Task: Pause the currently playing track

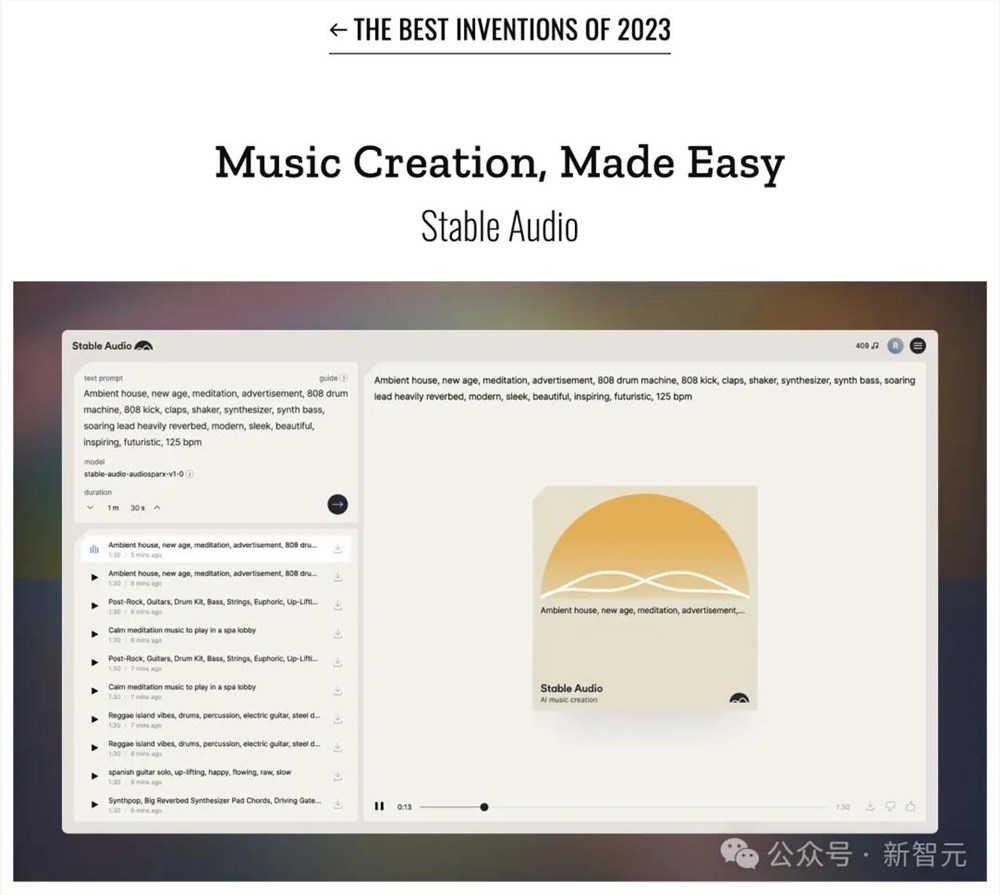Action: pyautogui.click(x=379, y=806)
